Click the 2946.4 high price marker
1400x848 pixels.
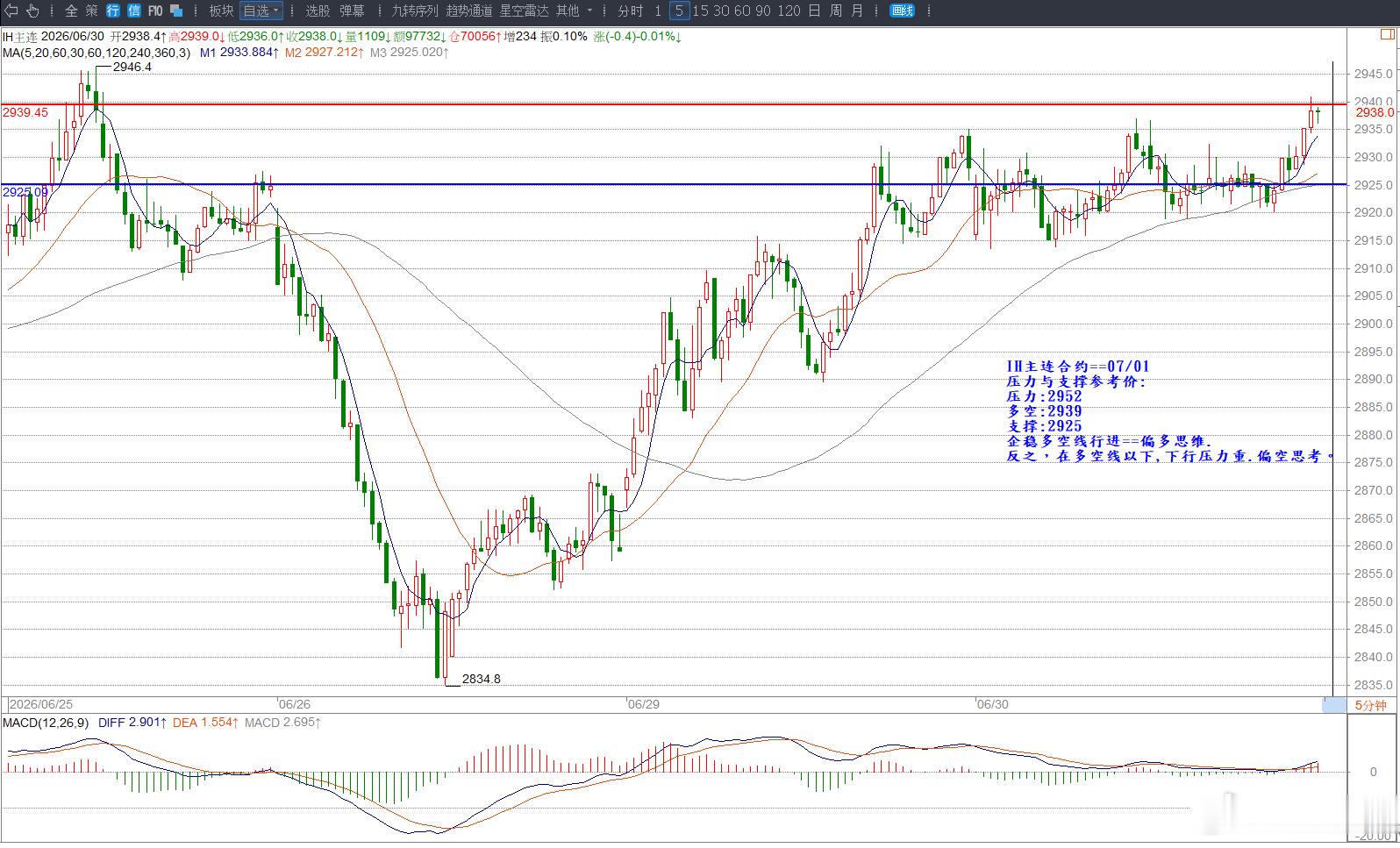132,67
